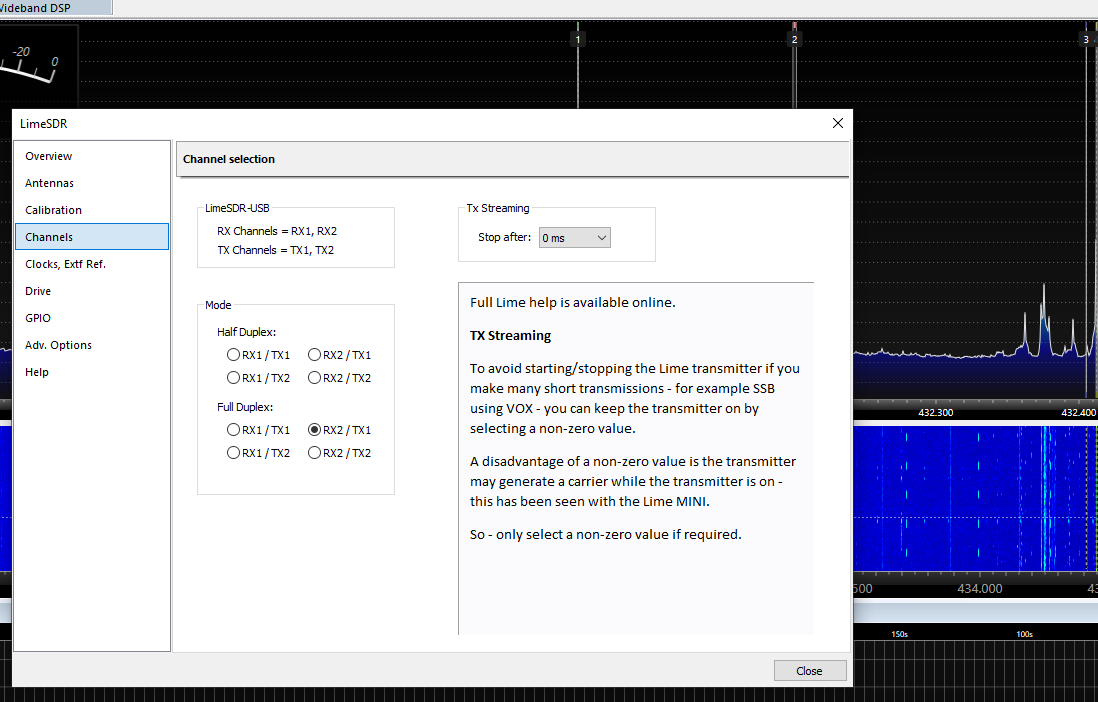Click spectrum marker 1 flag

577,39
